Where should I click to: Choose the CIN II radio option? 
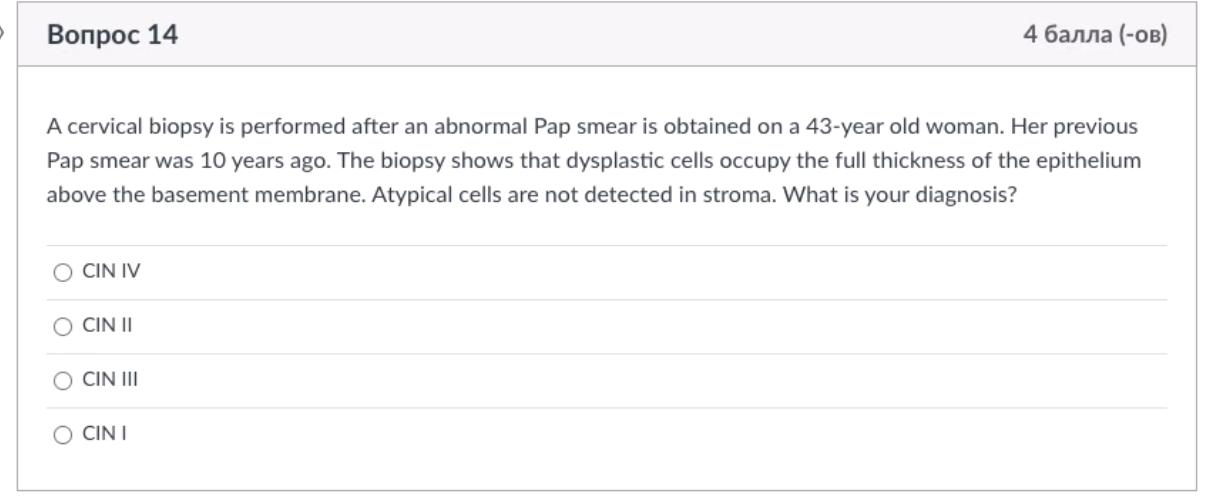tap(63, 326)
